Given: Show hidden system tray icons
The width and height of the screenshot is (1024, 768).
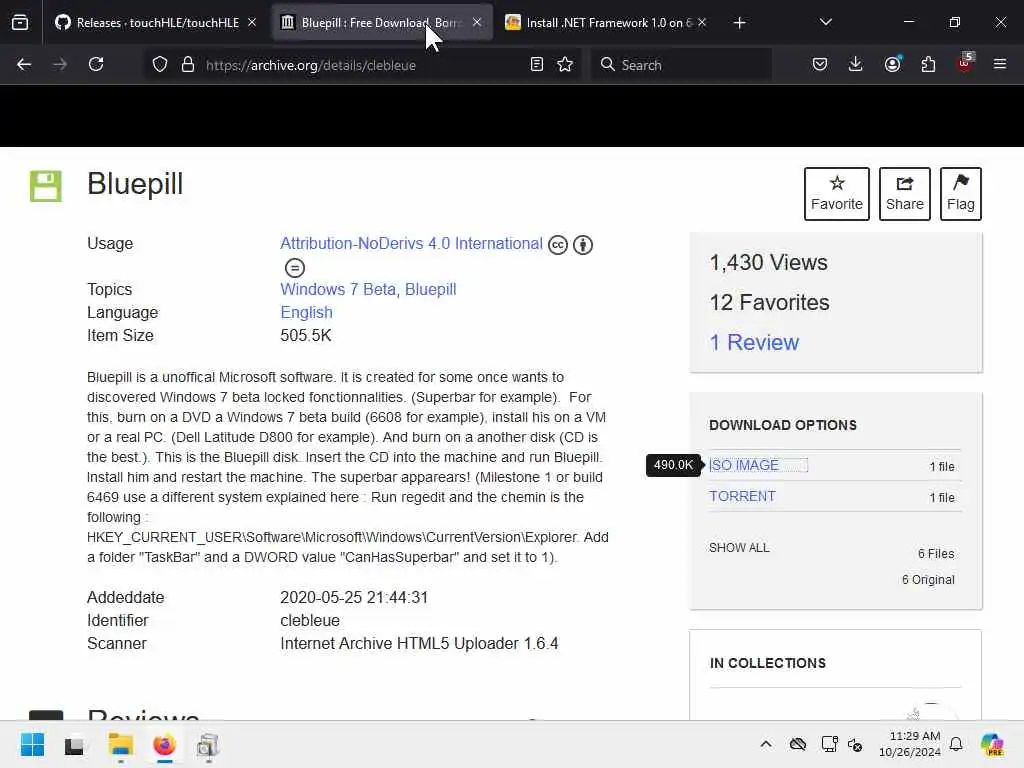Looking at the screenshot, I should 765,744.
